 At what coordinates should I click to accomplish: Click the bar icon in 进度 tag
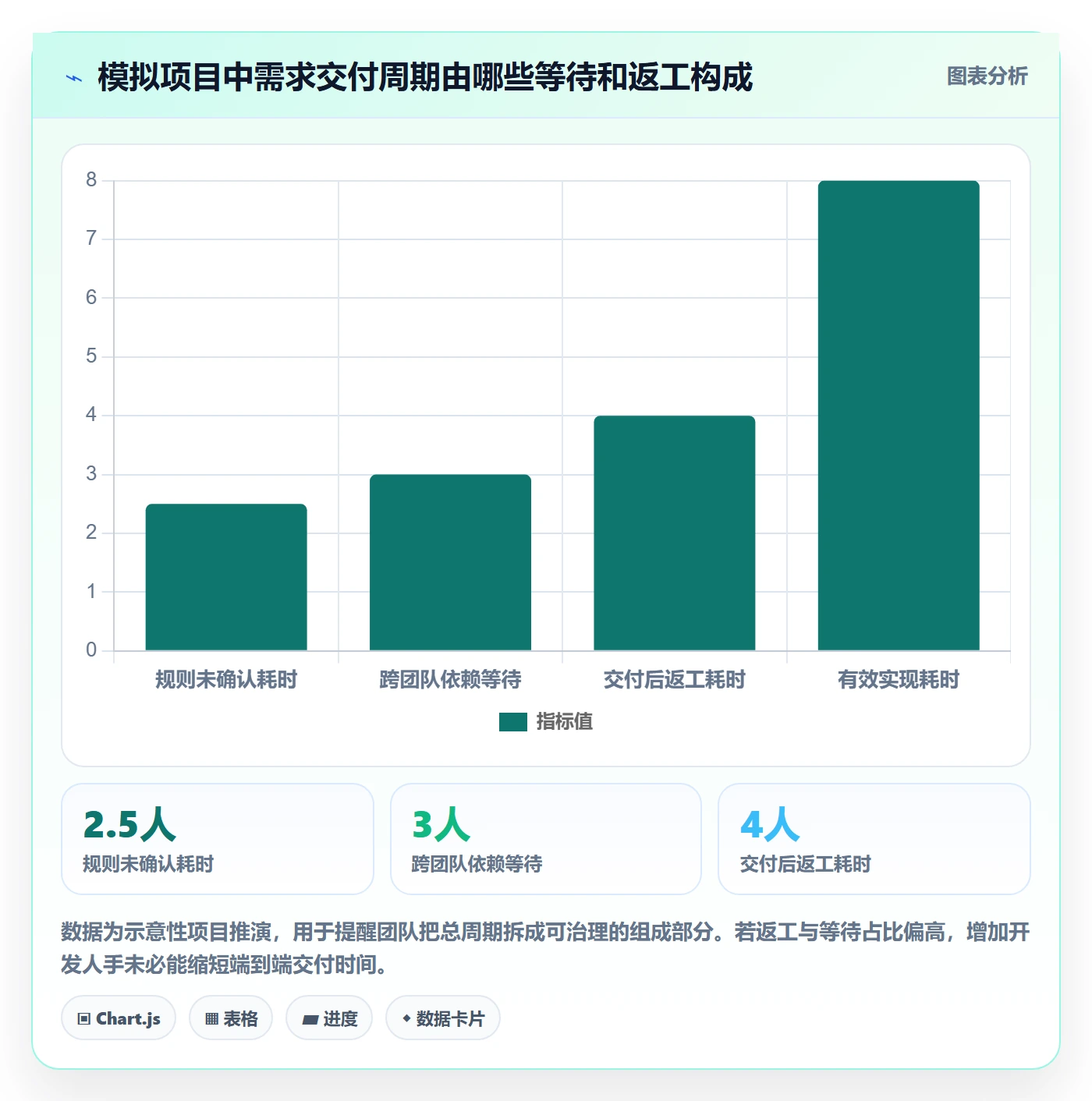click(x=310, y=1019)
